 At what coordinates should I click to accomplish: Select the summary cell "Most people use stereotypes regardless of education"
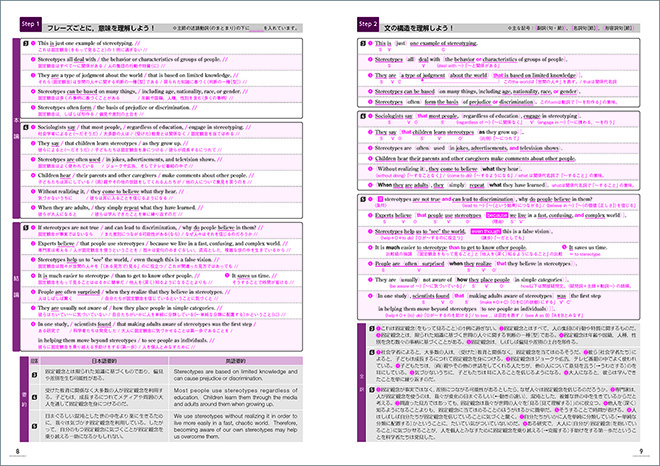235,397
